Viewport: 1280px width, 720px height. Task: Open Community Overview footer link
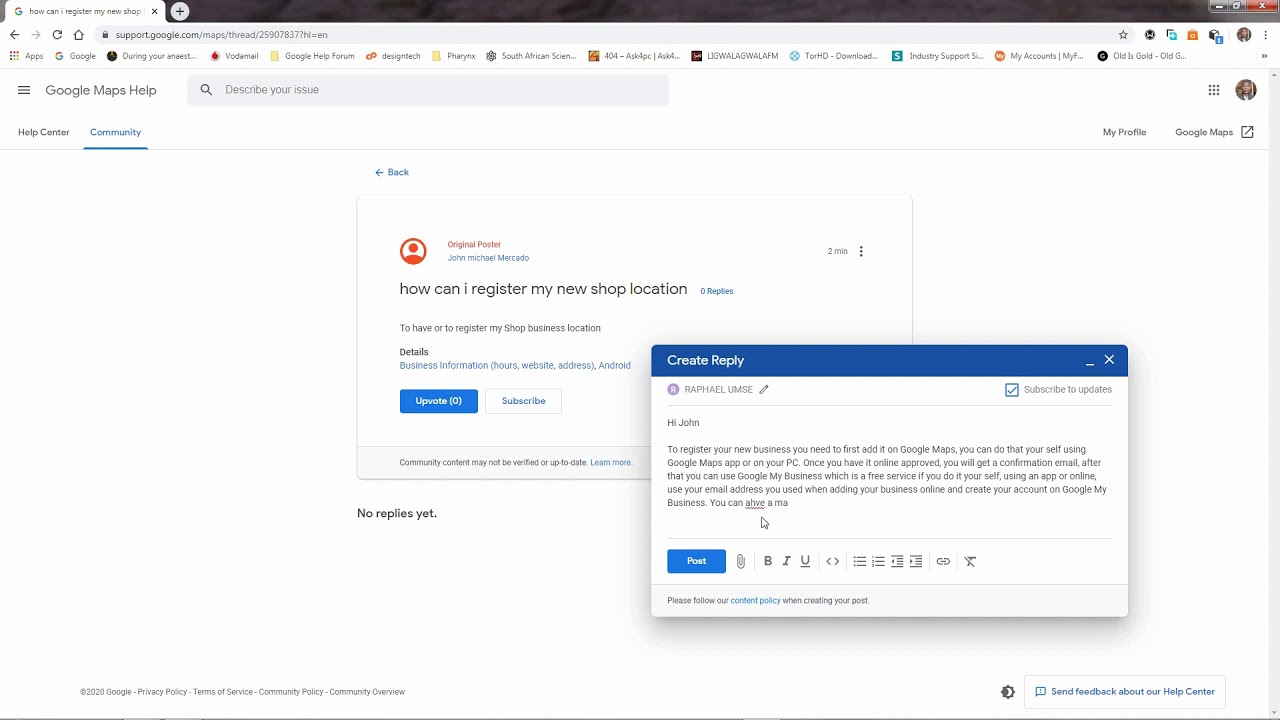[367, 692]
